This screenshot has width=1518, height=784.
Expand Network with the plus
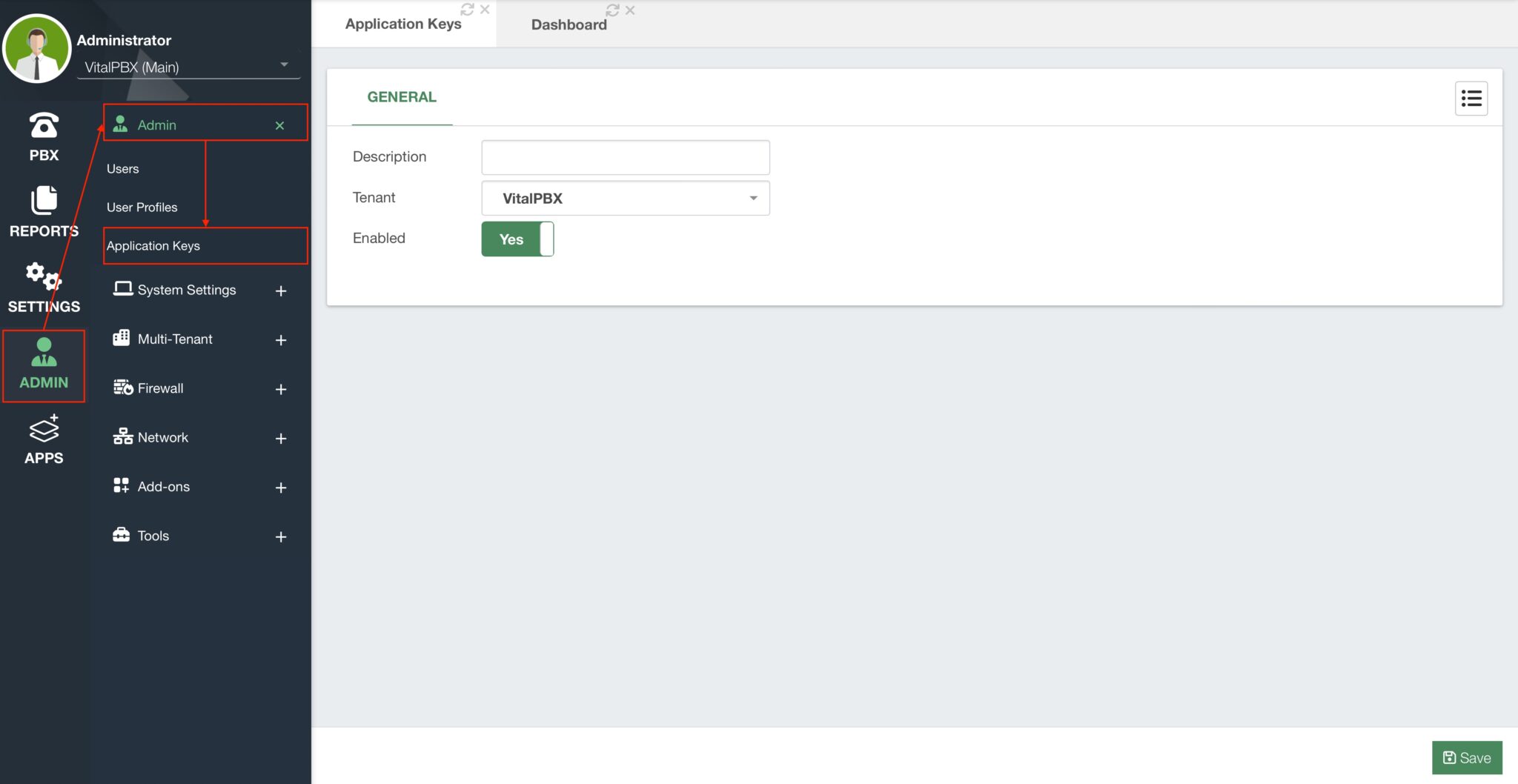[281, 439]
